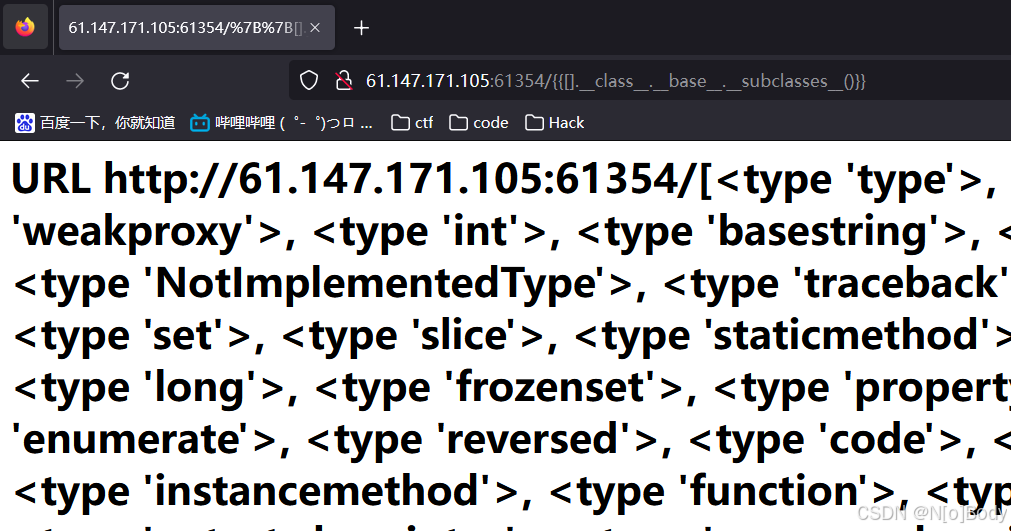Screen dimensions: 1011x531
Task: Open the Hack bookmarks folder
Action: coord(555,122)
